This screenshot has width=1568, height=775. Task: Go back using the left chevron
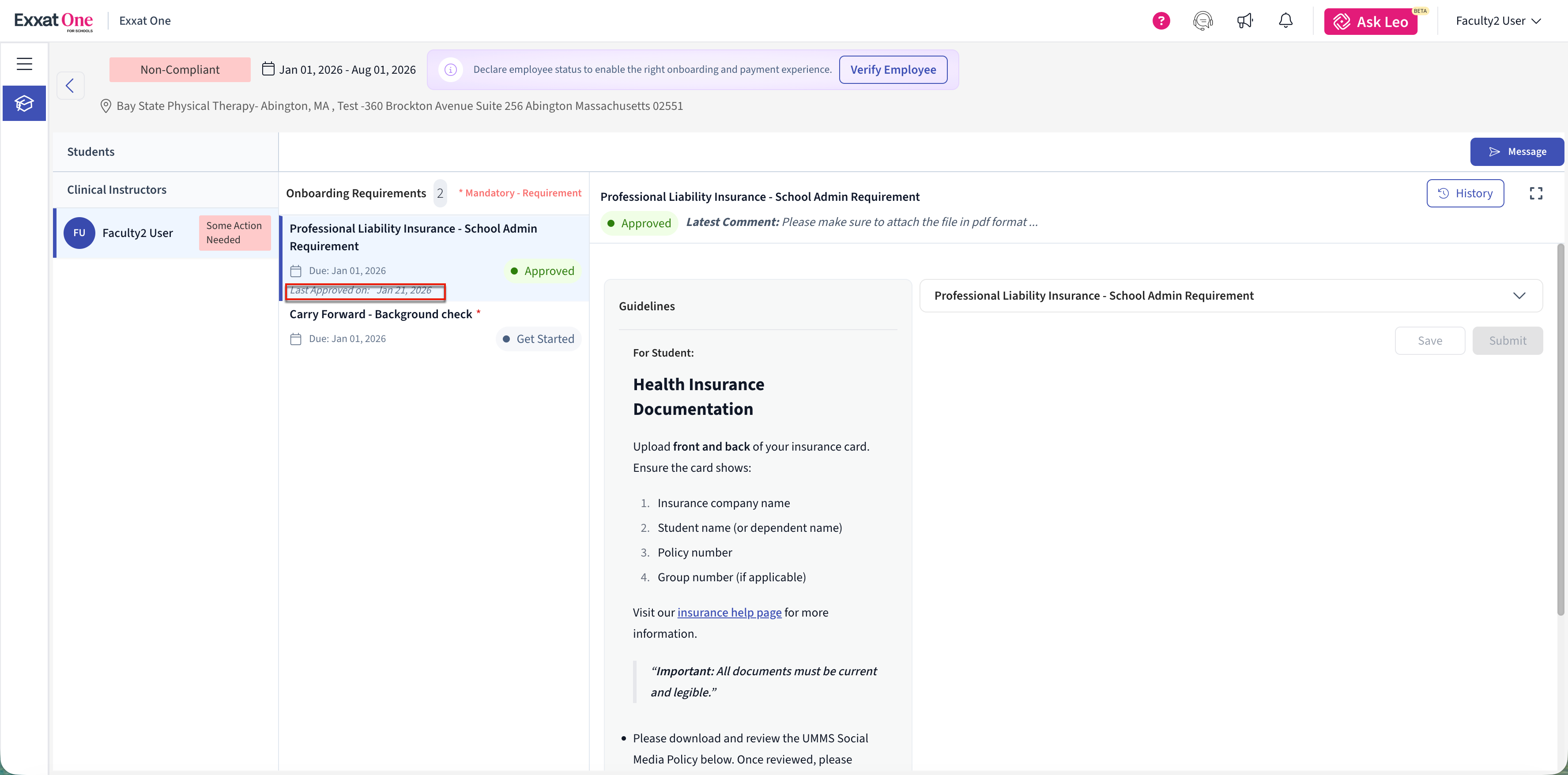coord(70,85)
